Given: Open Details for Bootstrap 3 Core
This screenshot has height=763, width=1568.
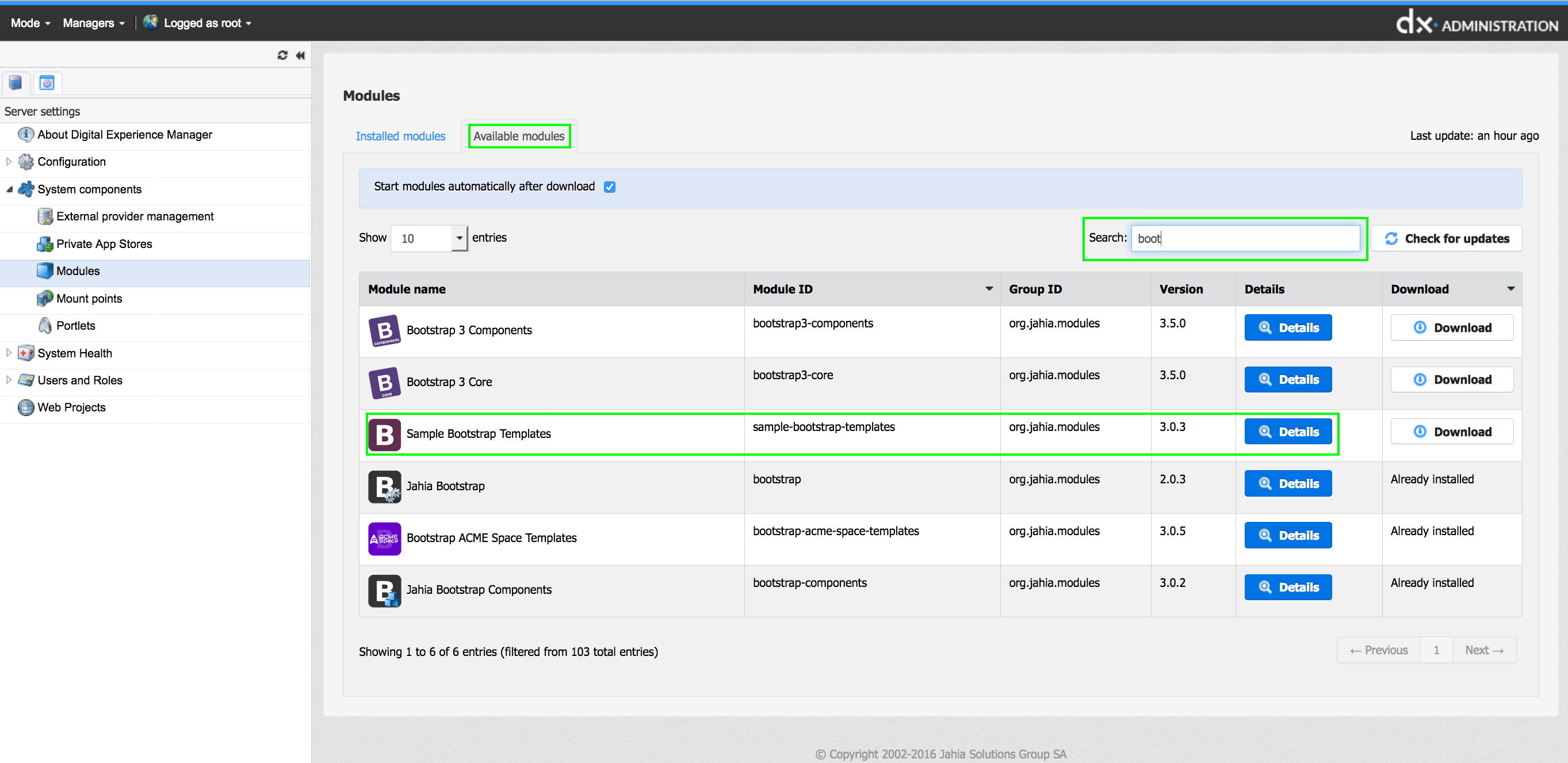Looking at the screenshot, I should [1288, 380].
